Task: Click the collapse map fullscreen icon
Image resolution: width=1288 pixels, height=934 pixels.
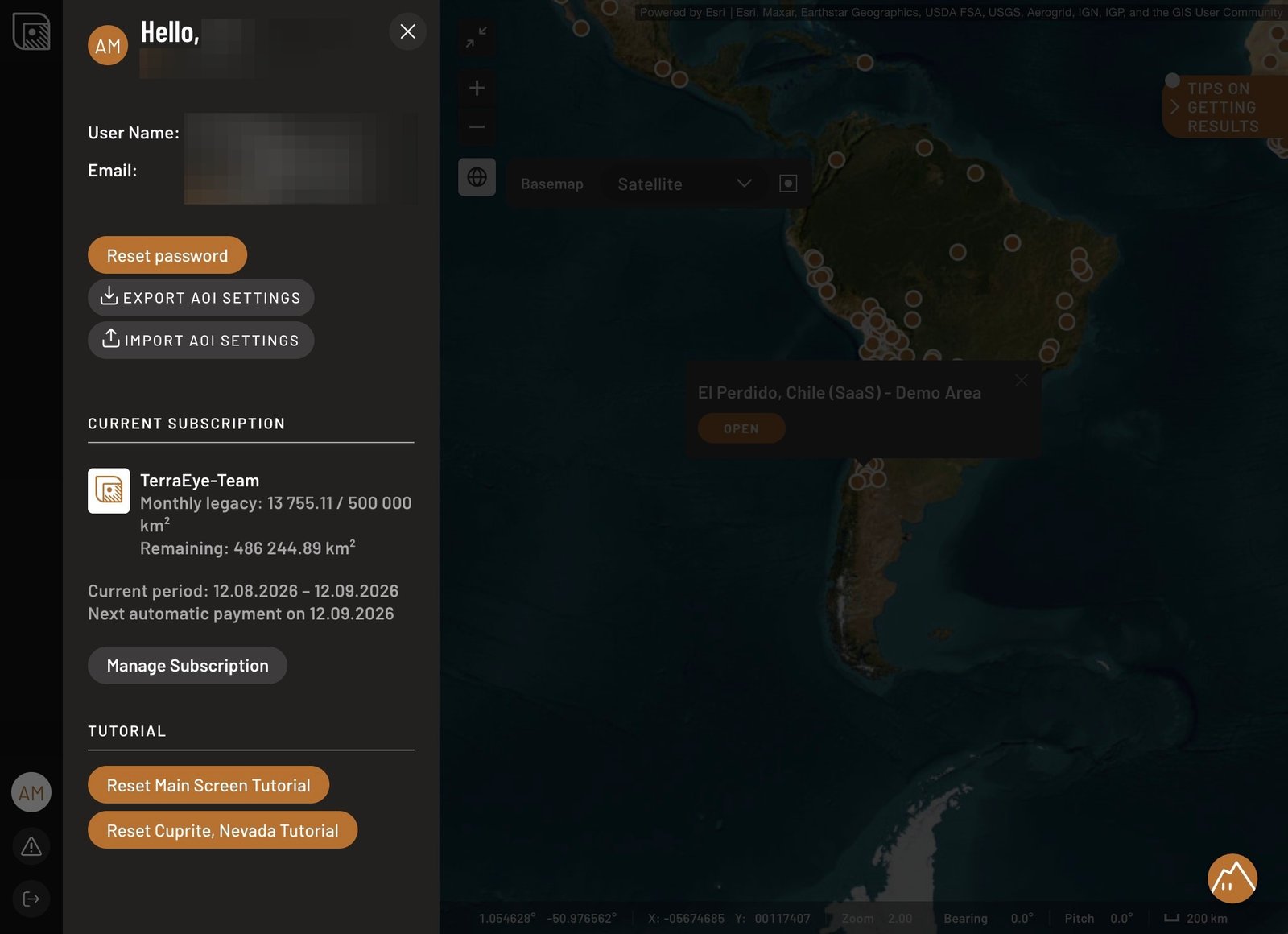Action: click(477, 37)
